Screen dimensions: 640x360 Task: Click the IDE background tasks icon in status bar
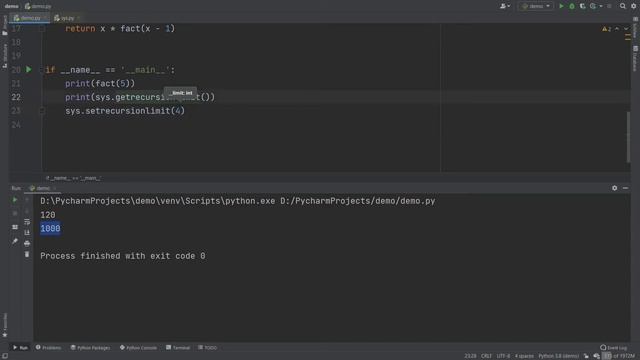point(596,356)
